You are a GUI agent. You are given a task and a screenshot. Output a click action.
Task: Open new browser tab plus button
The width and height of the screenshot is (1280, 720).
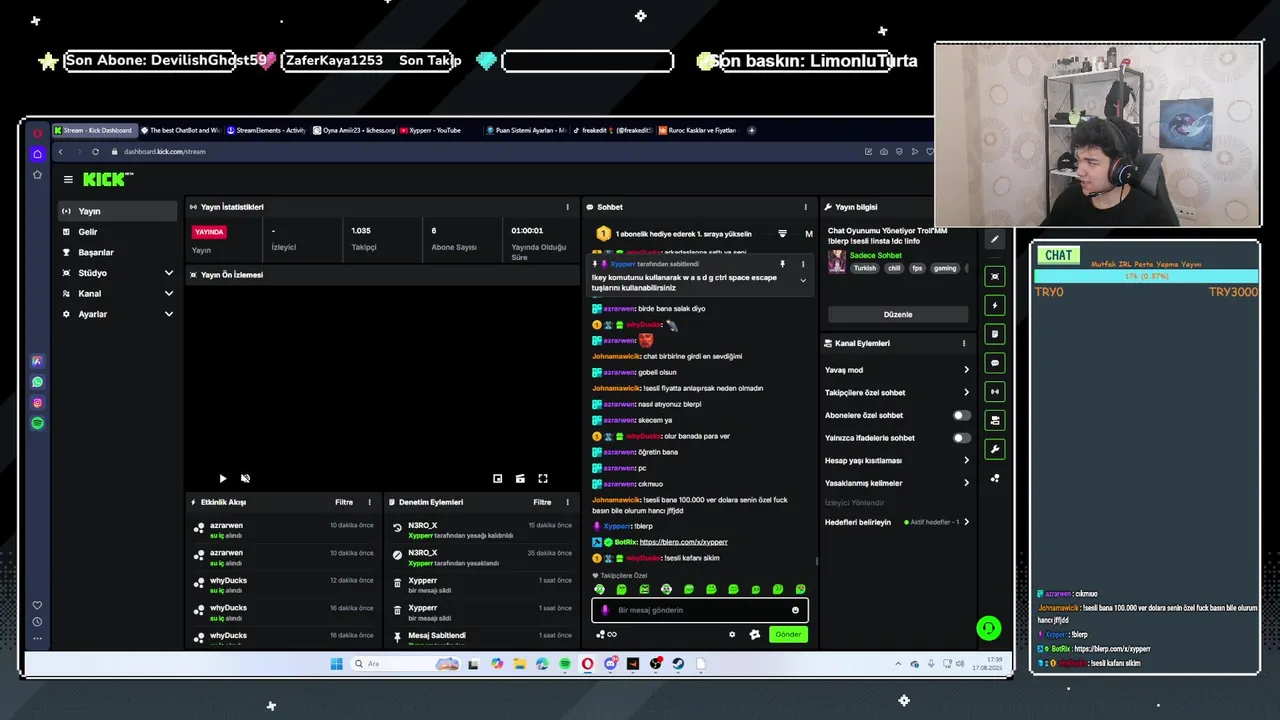(x=752, y=130)
